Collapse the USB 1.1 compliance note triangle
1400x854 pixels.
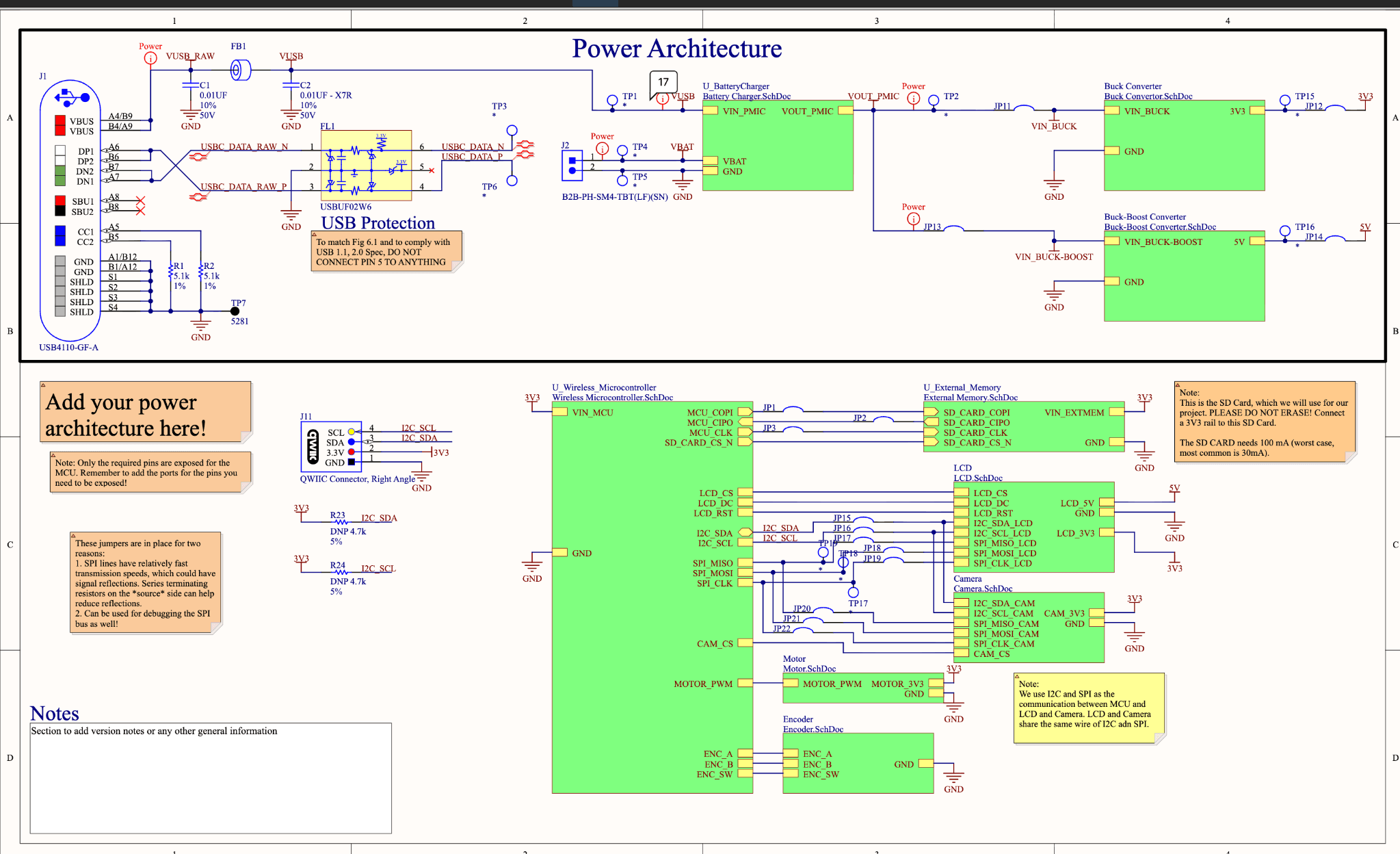click(314, 234)
